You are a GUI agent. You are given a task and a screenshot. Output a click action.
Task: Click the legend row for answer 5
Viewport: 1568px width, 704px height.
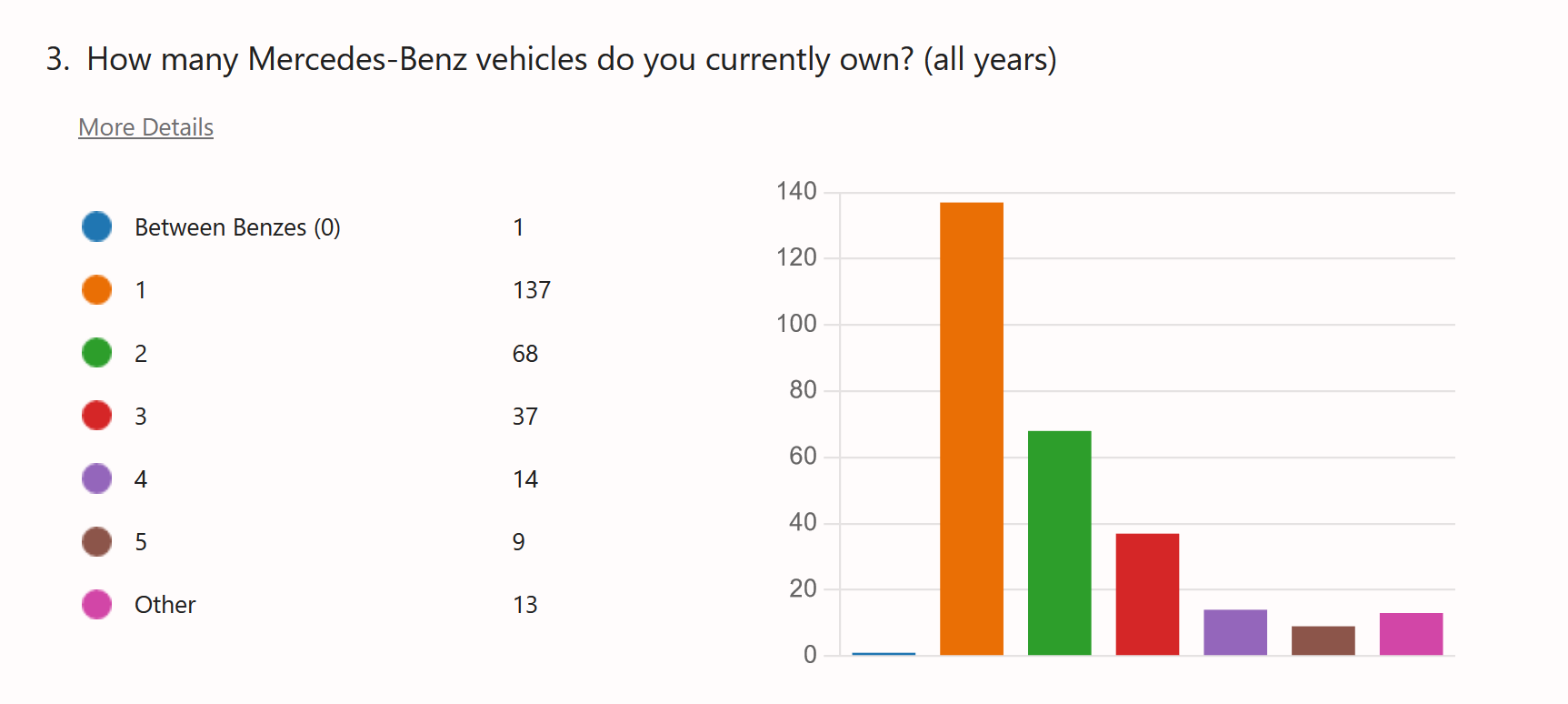point(140,540)
